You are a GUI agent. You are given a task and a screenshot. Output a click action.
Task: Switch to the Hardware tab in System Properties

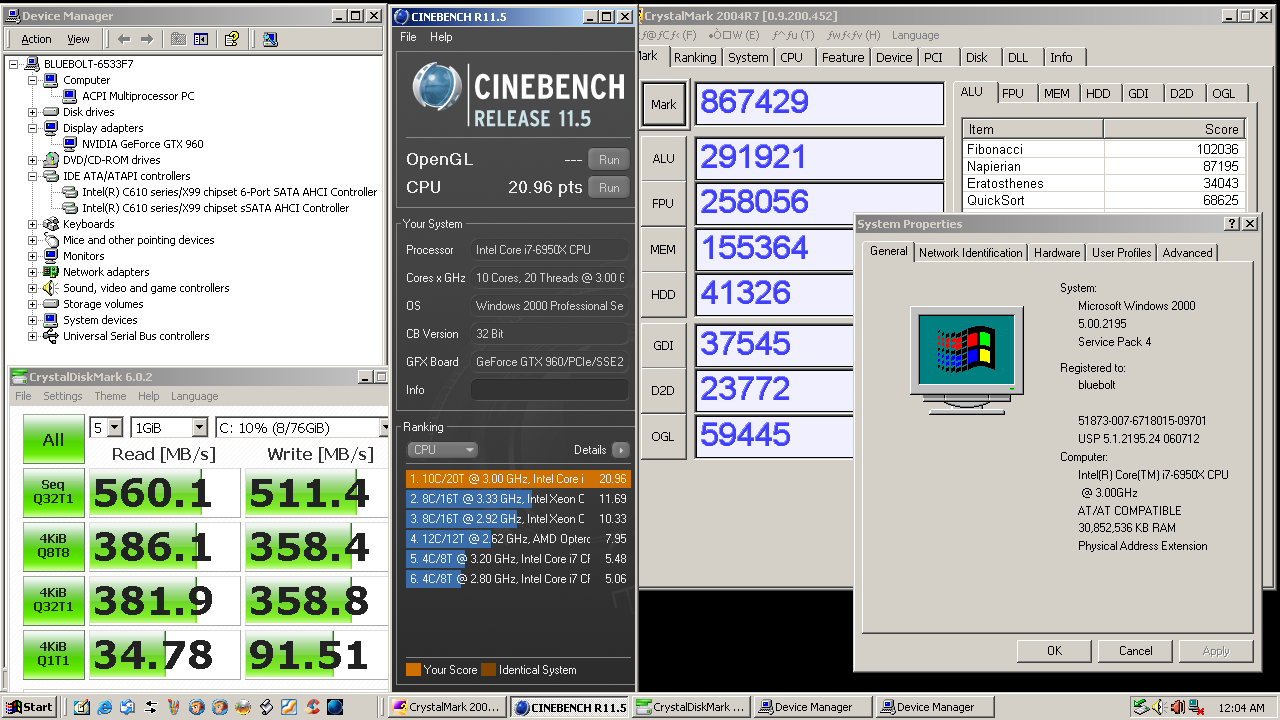tap(1056, 252)
